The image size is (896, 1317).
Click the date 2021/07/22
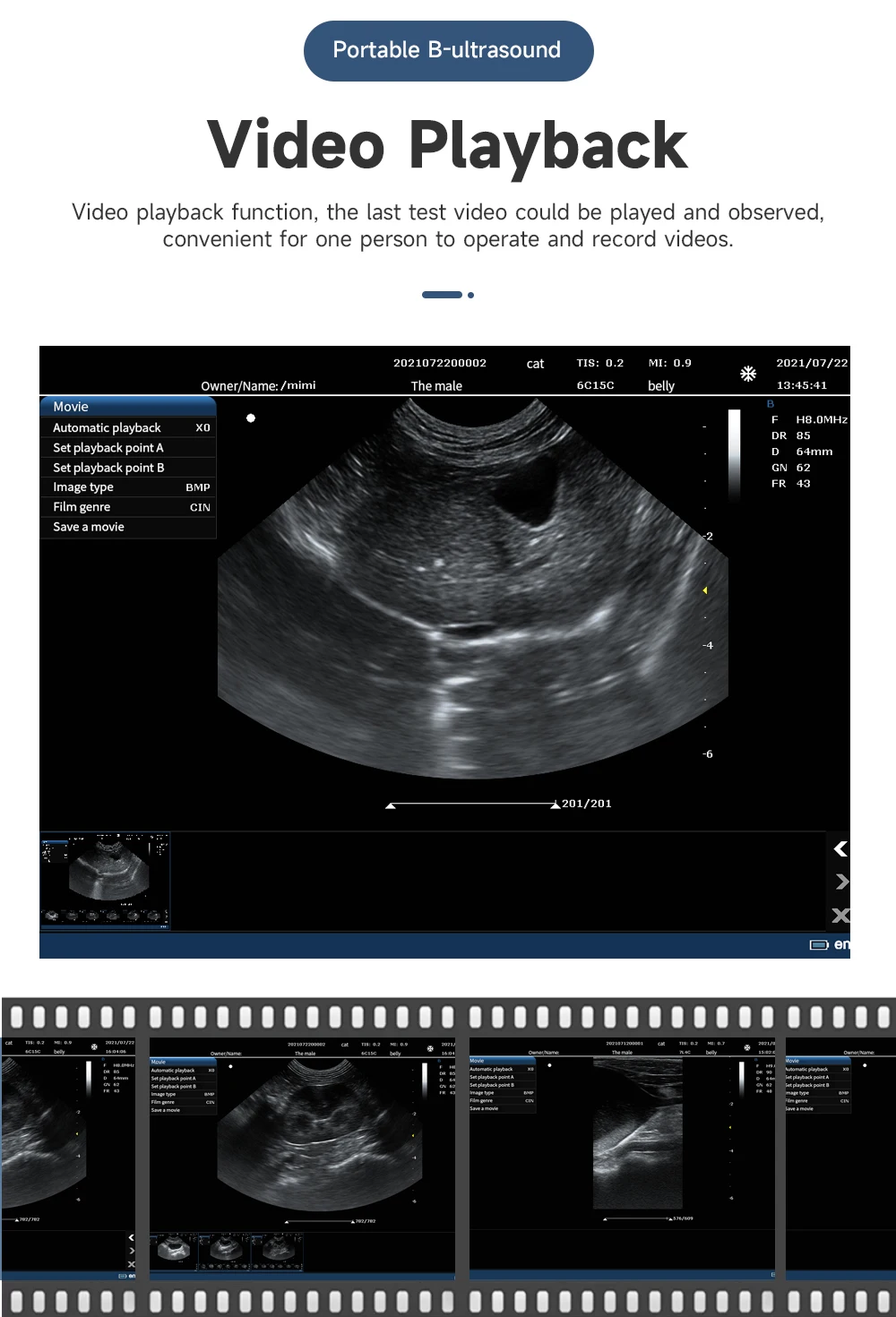(812, 363)
